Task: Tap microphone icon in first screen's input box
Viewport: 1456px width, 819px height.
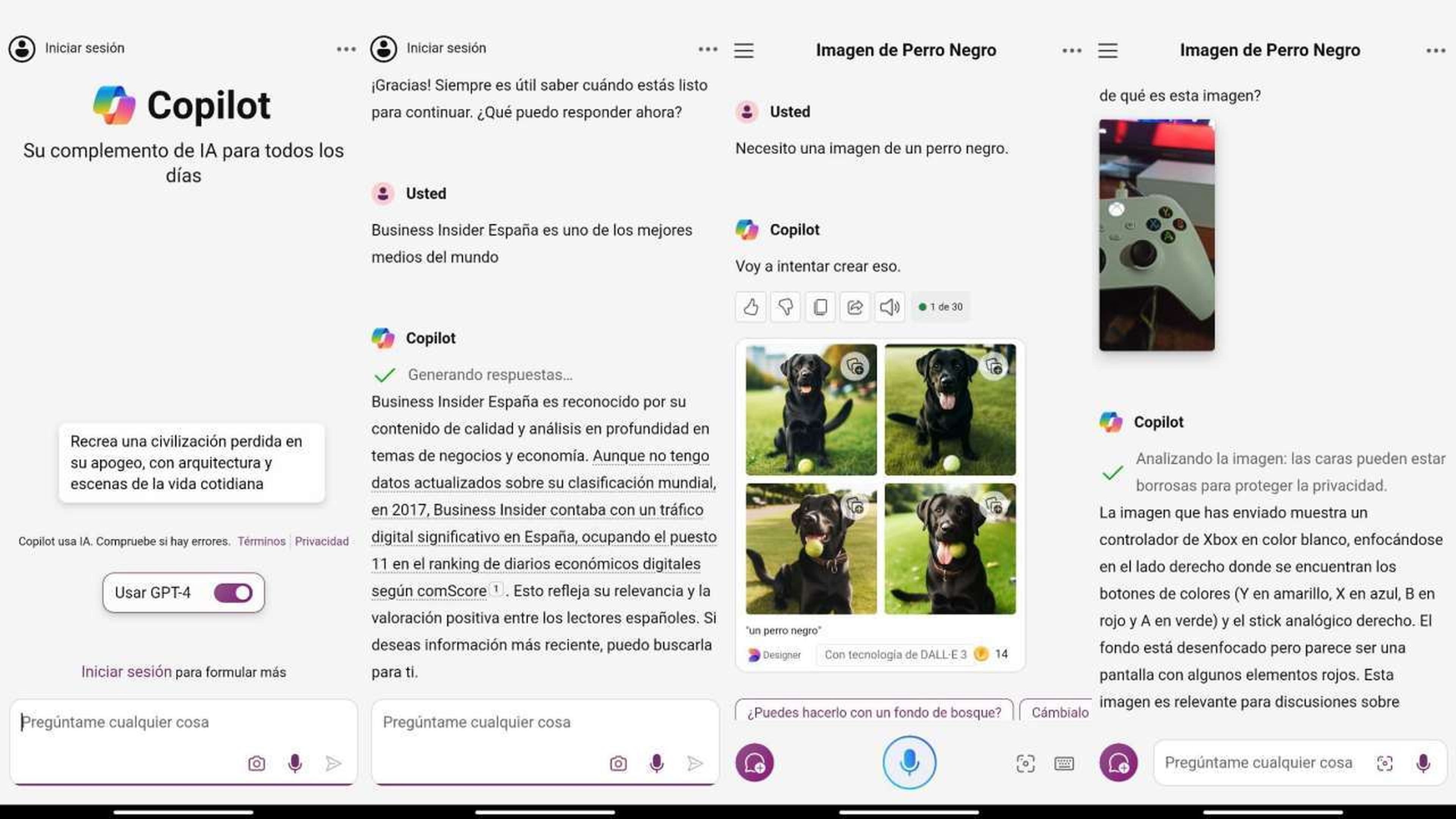Action: [295, 764]
